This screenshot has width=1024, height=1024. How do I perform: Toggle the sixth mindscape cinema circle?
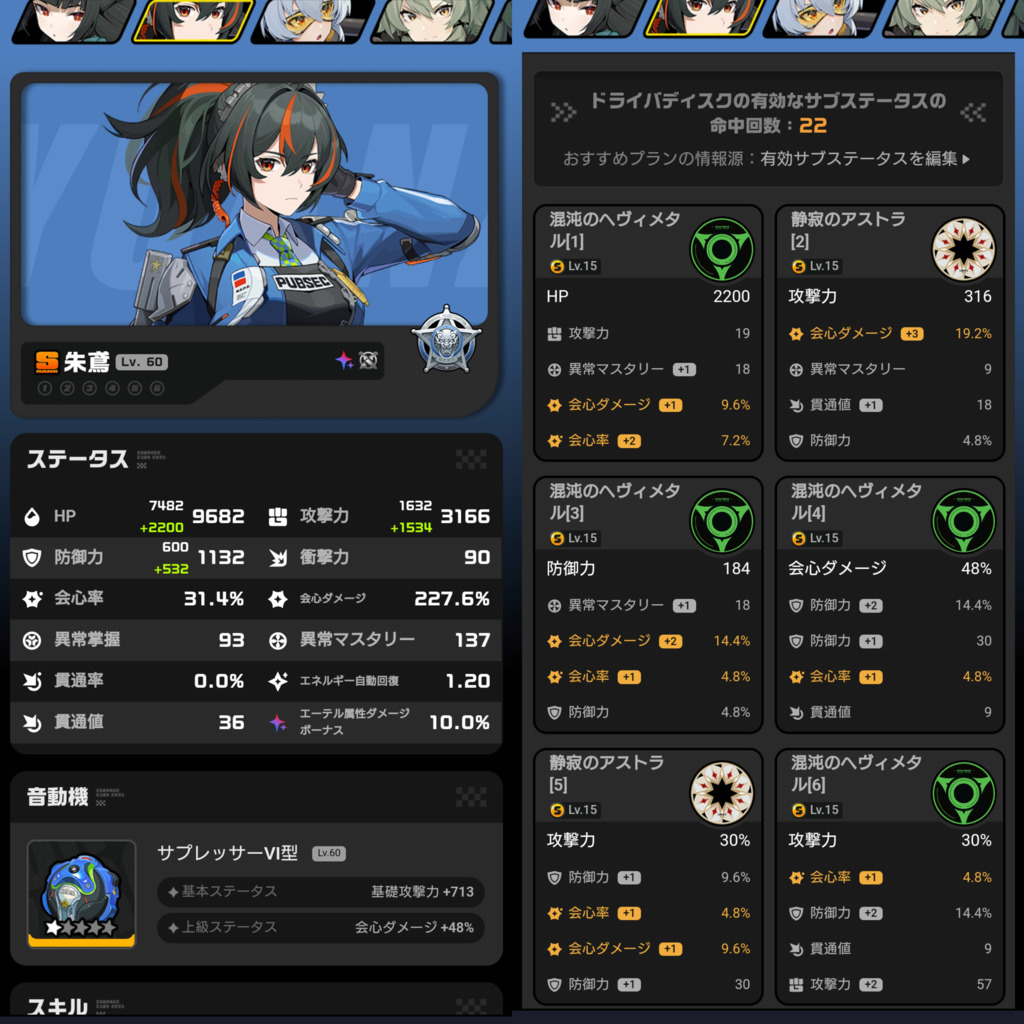click(157, 389)
